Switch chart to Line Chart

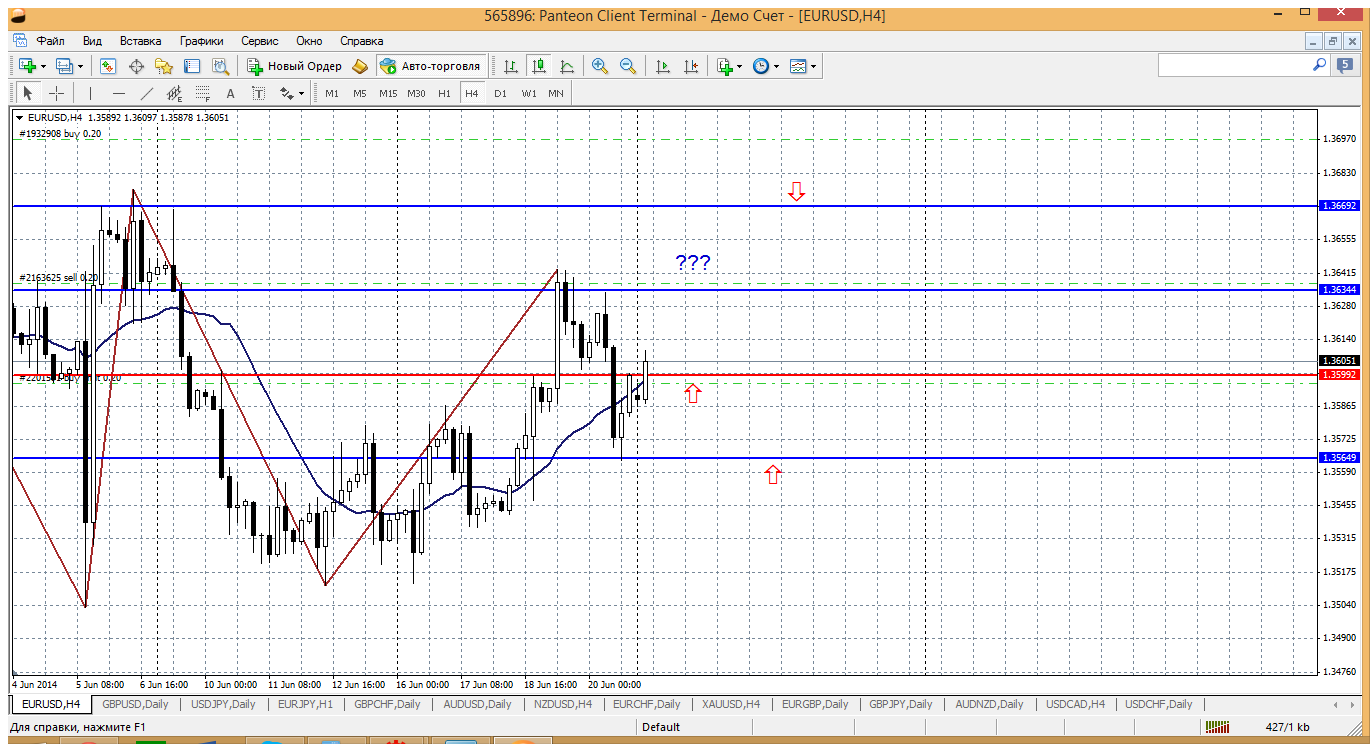point(567,66)
